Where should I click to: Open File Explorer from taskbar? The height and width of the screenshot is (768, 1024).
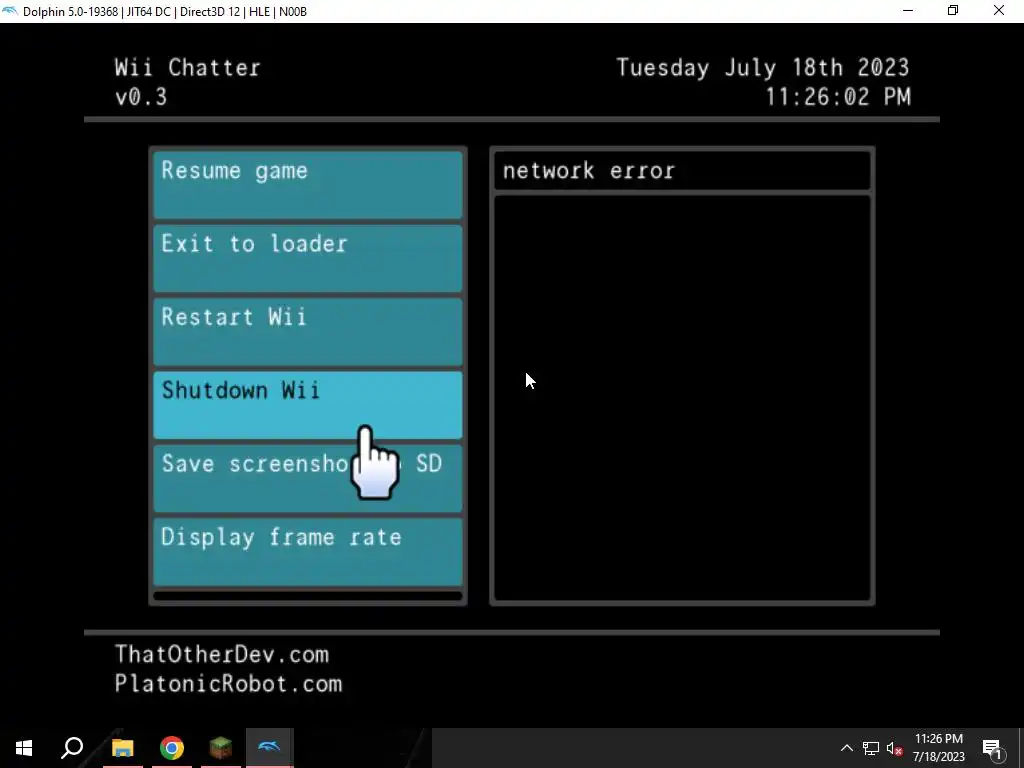click(x=122, y=748)
